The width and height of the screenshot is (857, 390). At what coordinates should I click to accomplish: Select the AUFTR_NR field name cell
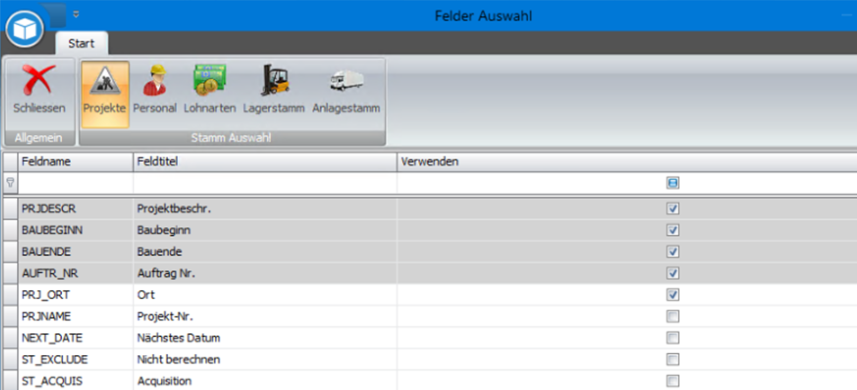pos(76,273)
